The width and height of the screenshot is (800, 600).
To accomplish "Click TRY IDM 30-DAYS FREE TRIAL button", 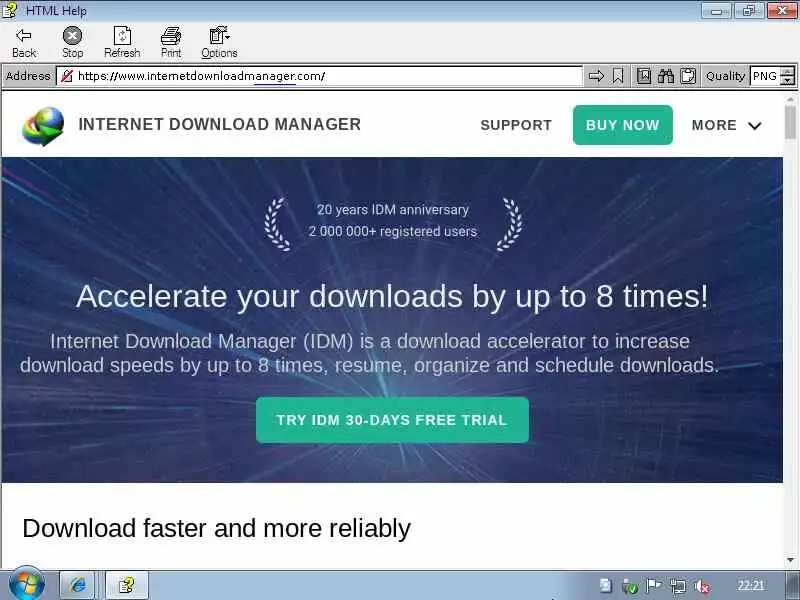I will (392, 420).
